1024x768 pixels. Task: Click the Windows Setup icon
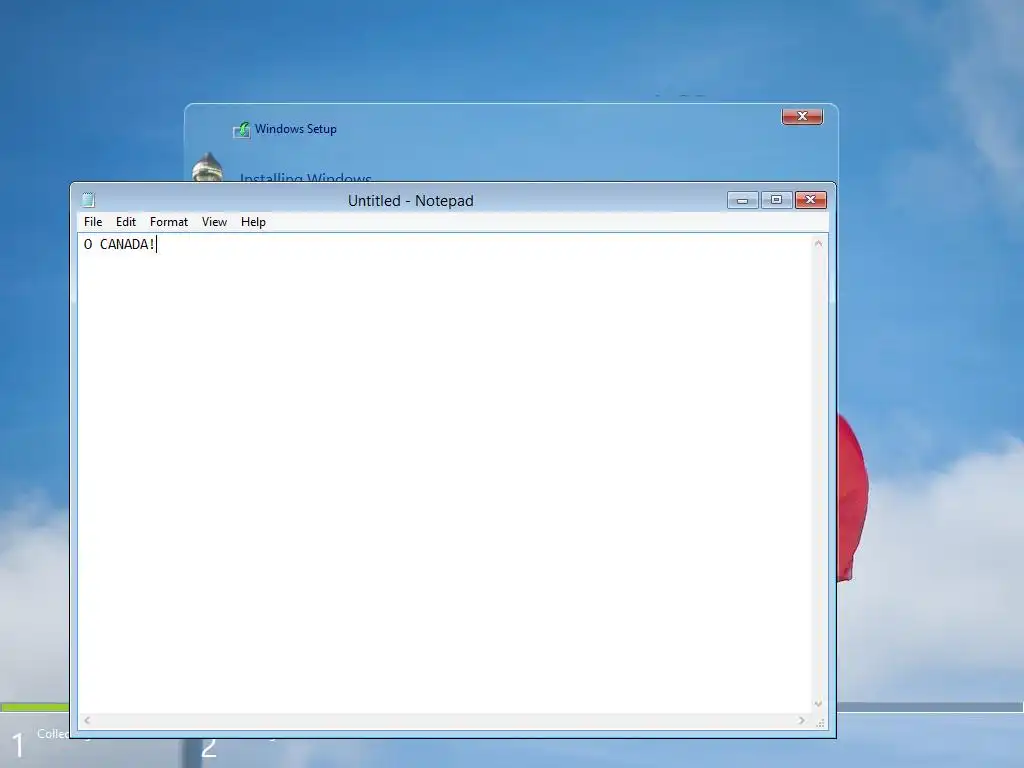pyautogui.click(x=242, y=130)
